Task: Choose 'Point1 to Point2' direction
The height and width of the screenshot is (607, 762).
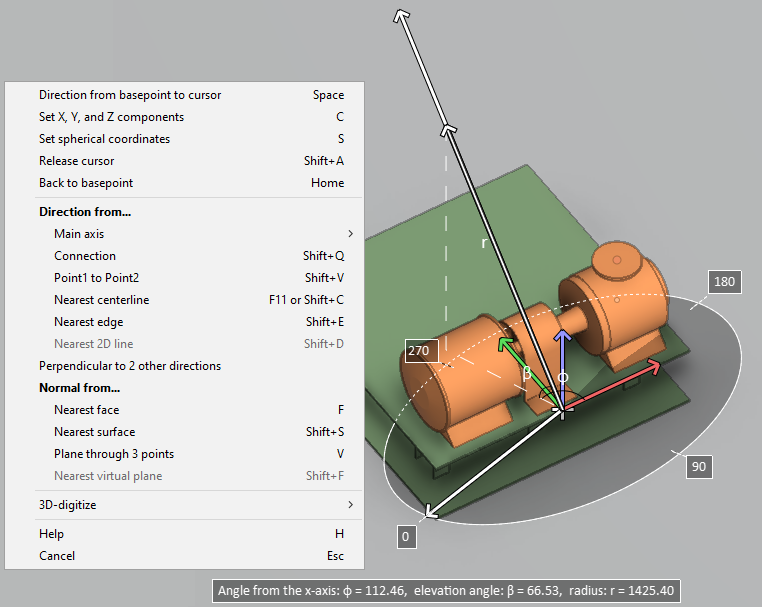Action: pyautogui.click(x=96, y=278)
